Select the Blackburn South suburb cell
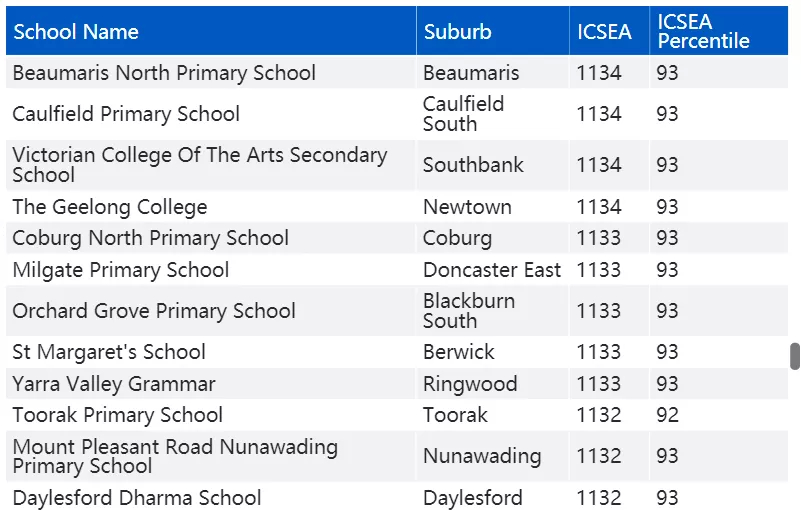Screen dimensions: 801x510 click(x=469, y=311)
